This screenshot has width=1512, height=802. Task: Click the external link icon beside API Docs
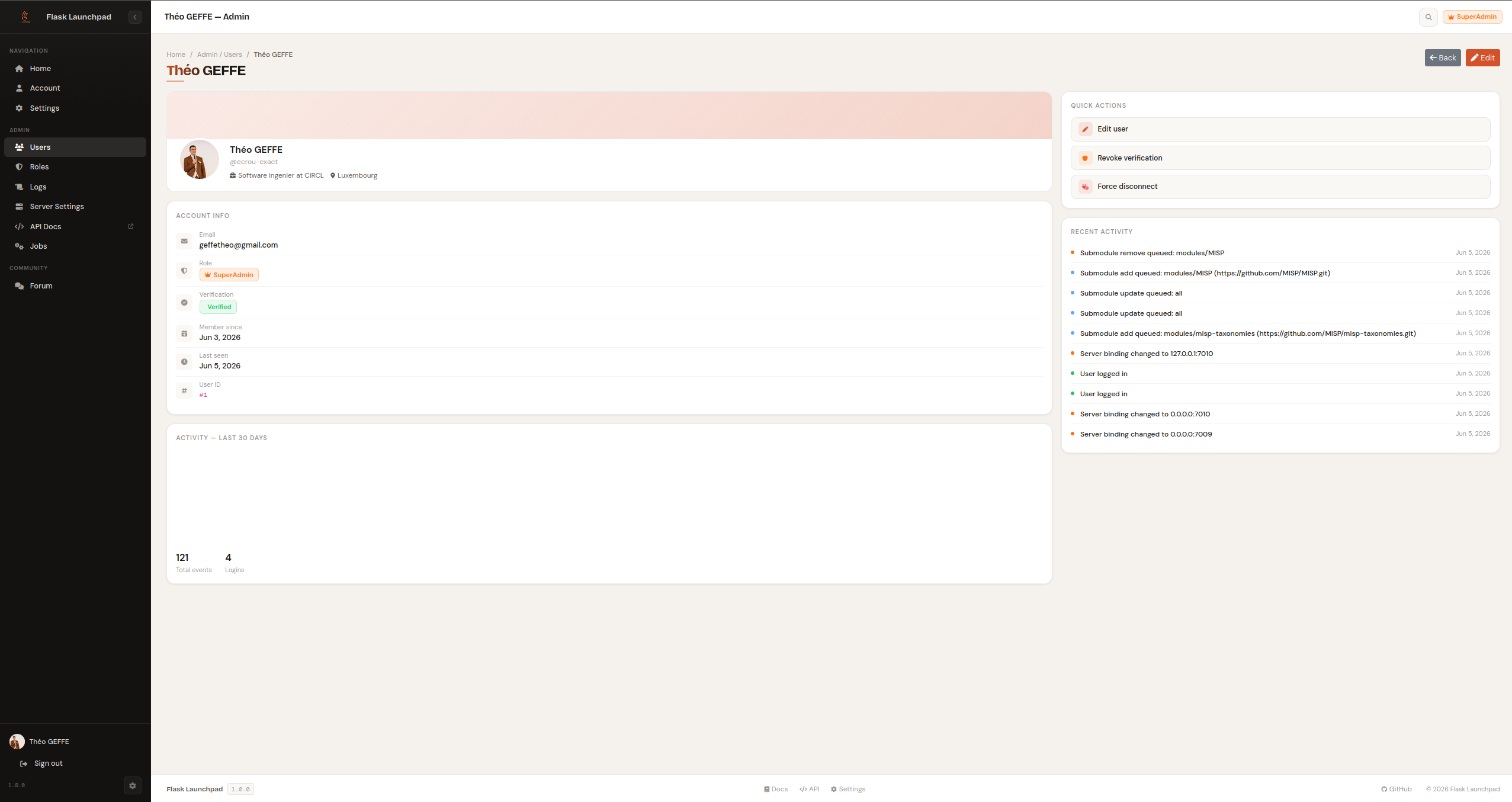(x=131, y=226)
